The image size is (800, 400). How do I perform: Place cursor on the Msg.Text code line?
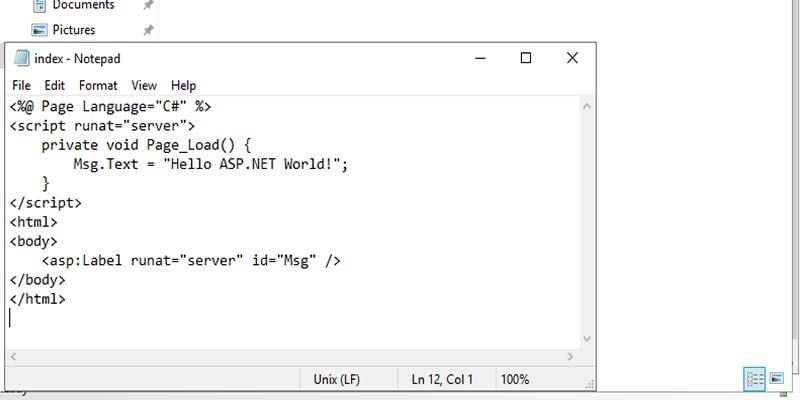point(210,164)
